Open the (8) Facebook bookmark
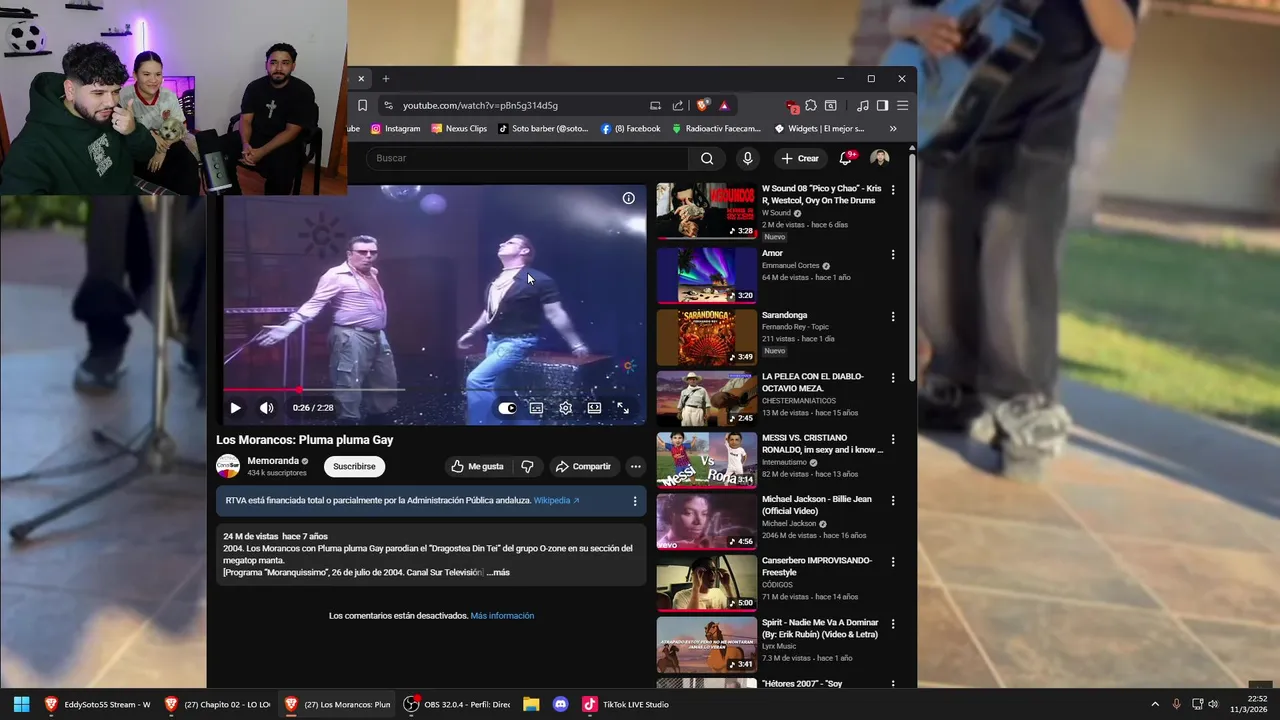Screen dimensions: 1280x720 [x=630, y=128]
